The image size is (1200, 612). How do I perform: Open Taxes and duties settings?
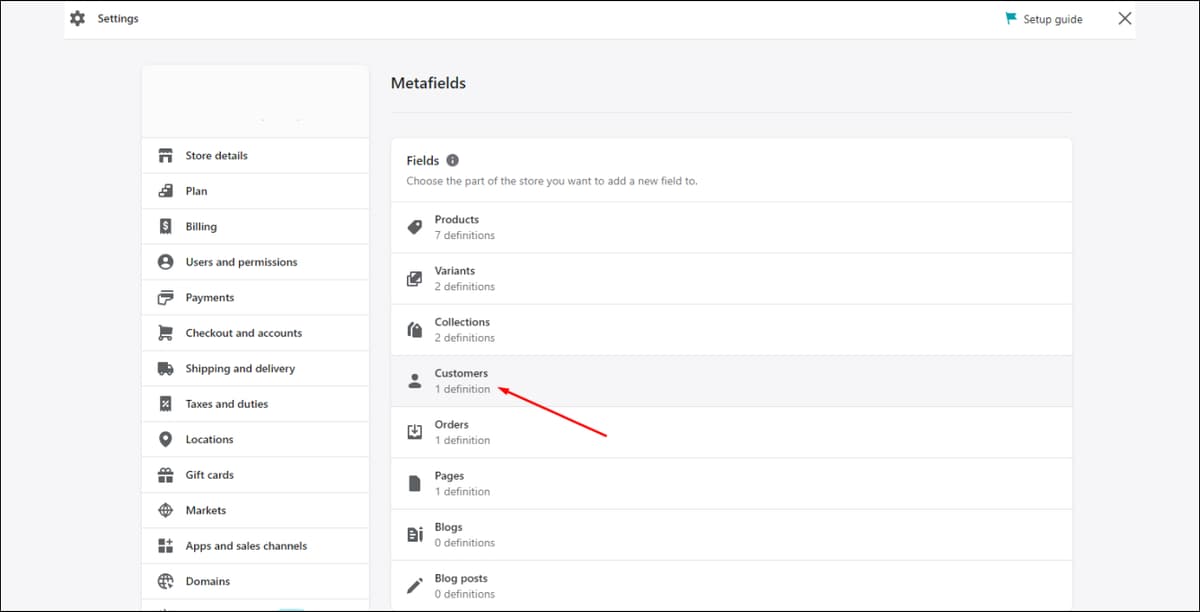pyautogui.click(x=255, y=404)
